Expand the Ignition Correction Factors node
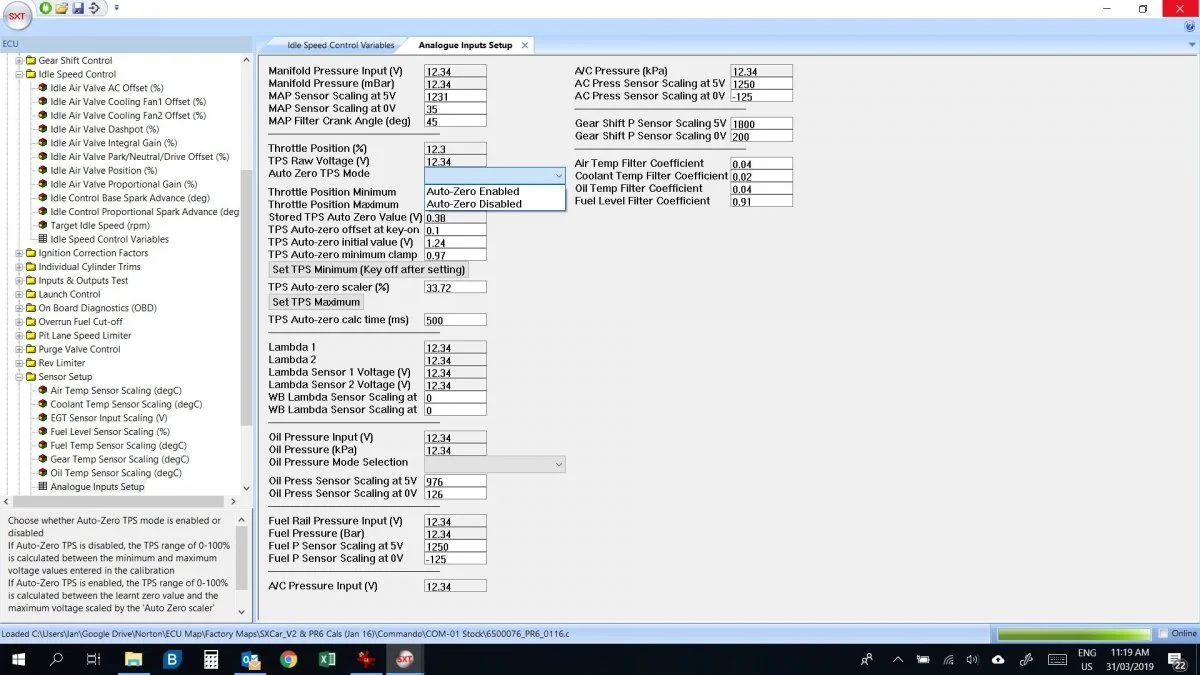 (19, 253)
